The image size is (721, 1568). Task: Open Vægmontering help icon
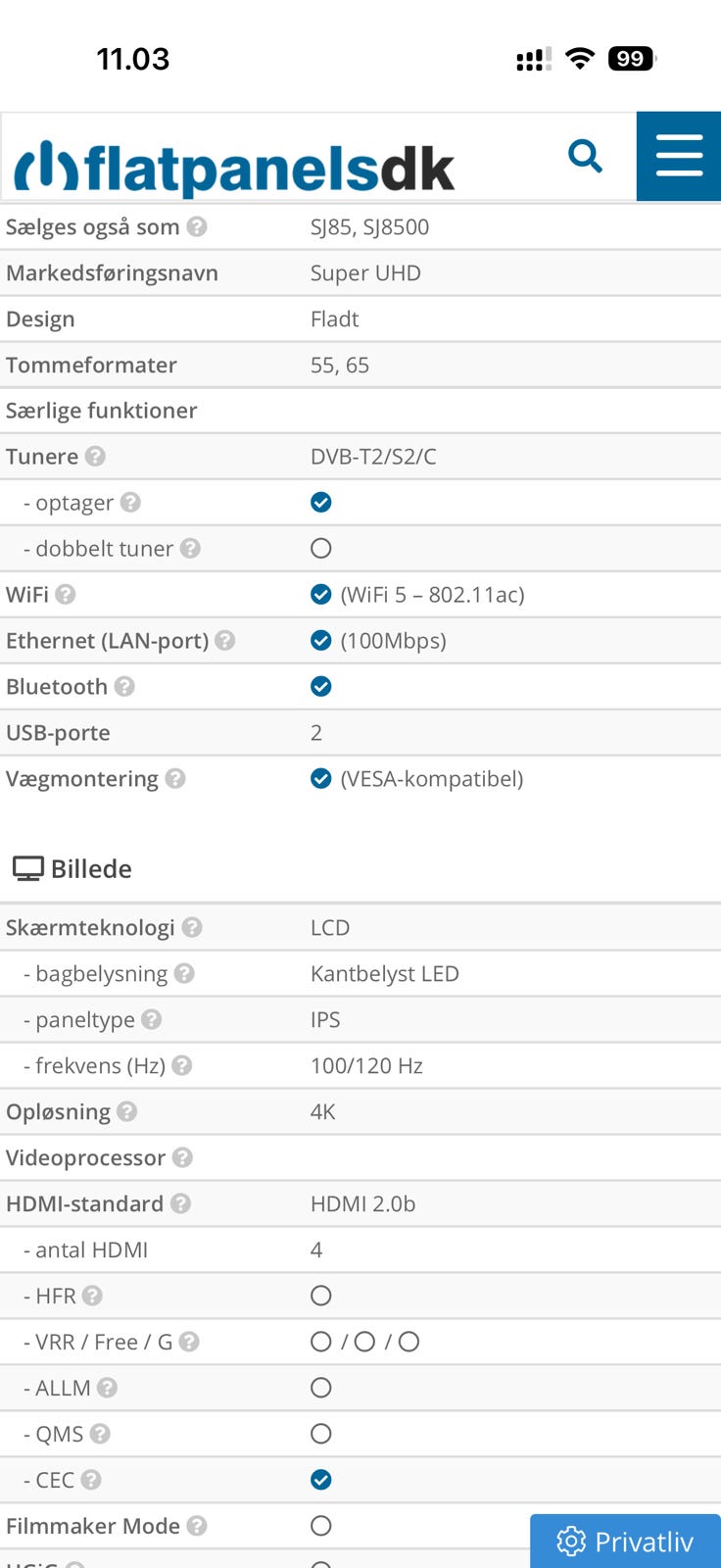tap(175, 779)
